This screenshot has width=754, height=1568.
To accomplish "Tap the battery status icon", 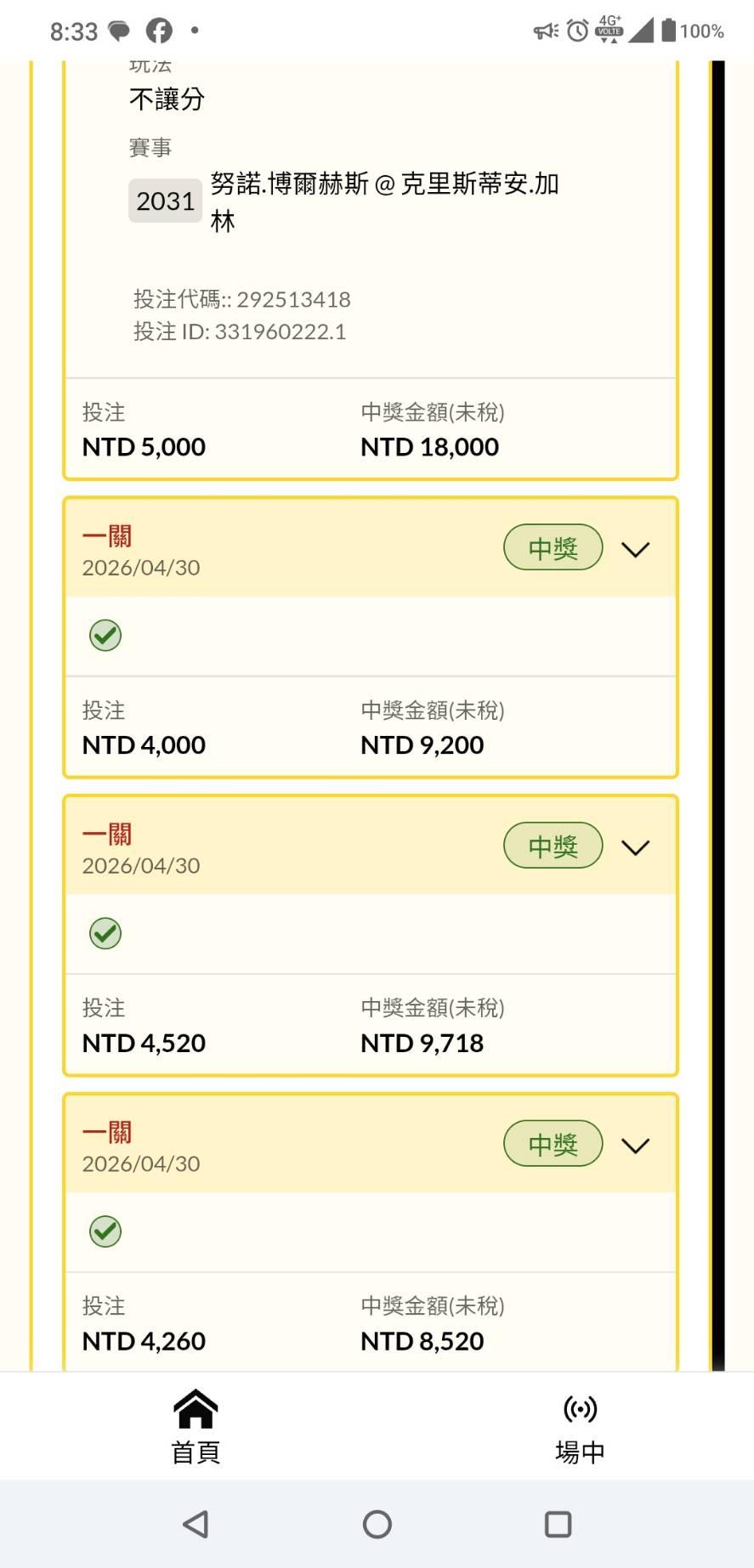I will point(668,31).
